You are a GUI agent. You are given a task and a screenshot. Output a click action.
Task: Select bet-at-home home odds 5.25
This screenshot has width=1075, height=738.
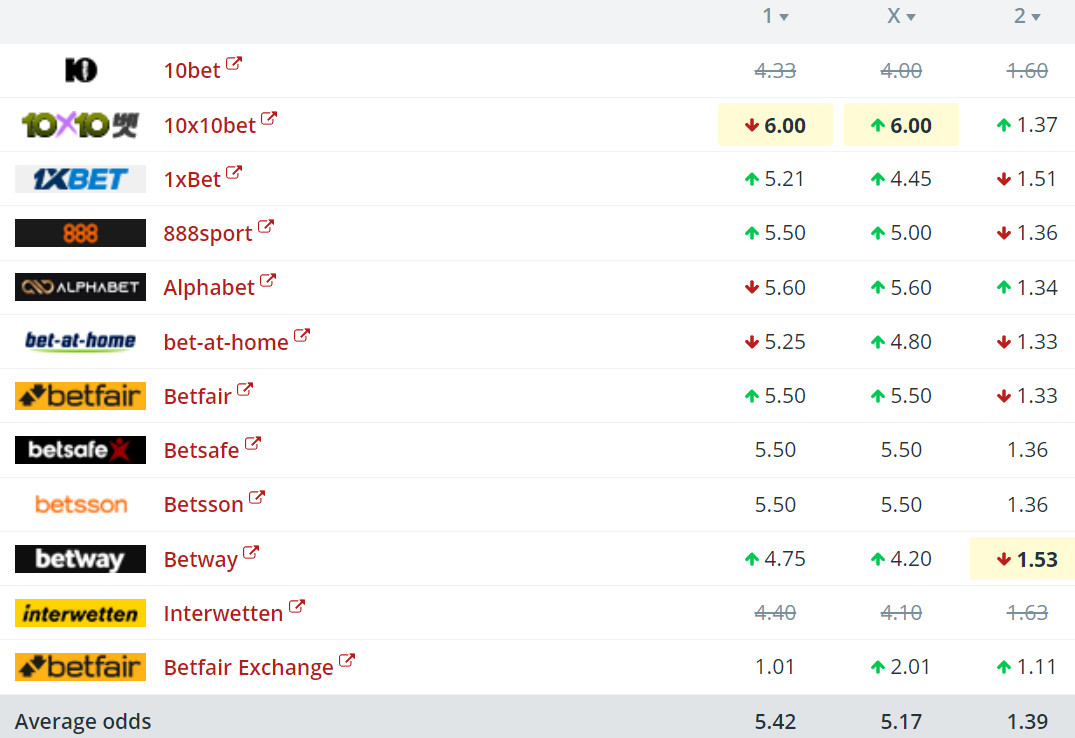coord(775,342)
